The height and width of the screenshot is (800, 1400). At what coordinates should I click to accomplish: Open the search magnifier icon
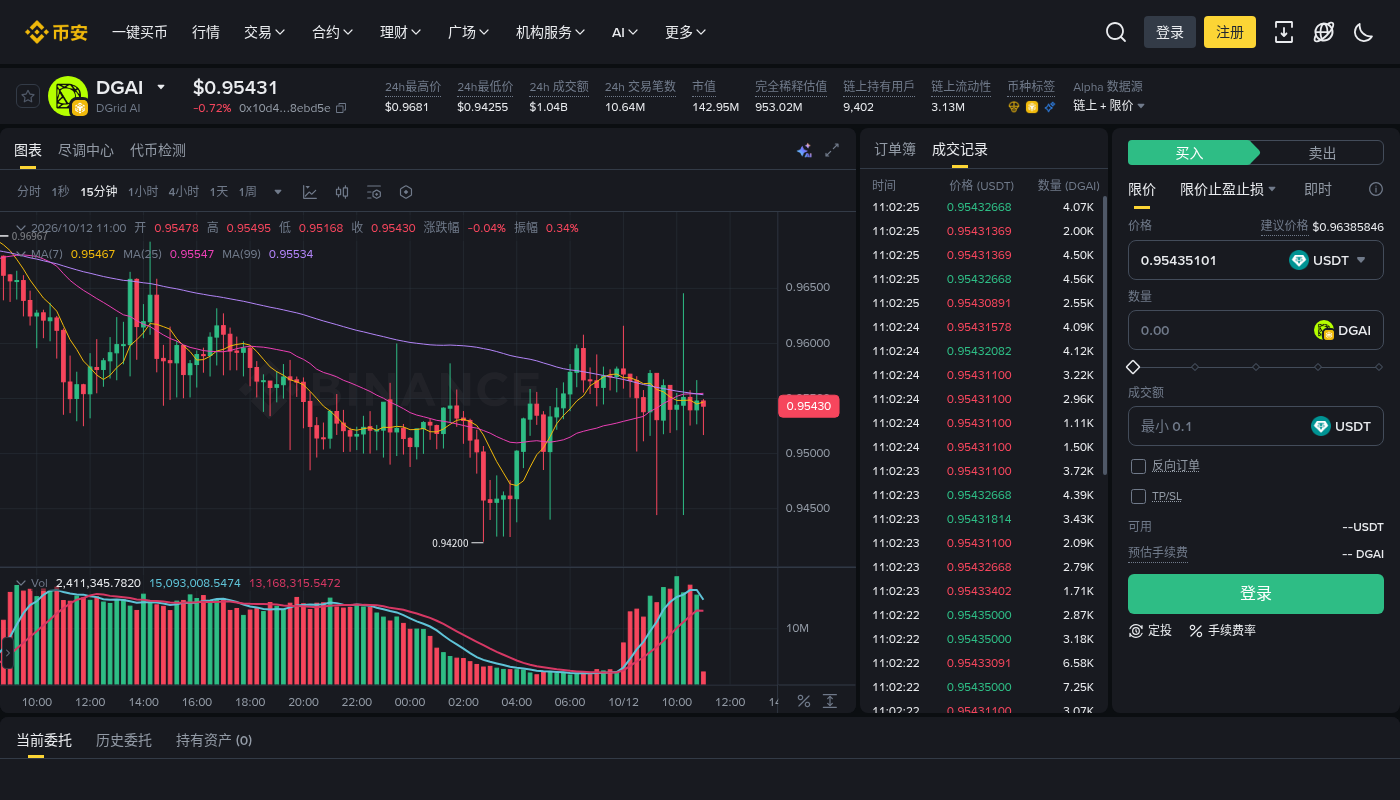pos(1116,32)
